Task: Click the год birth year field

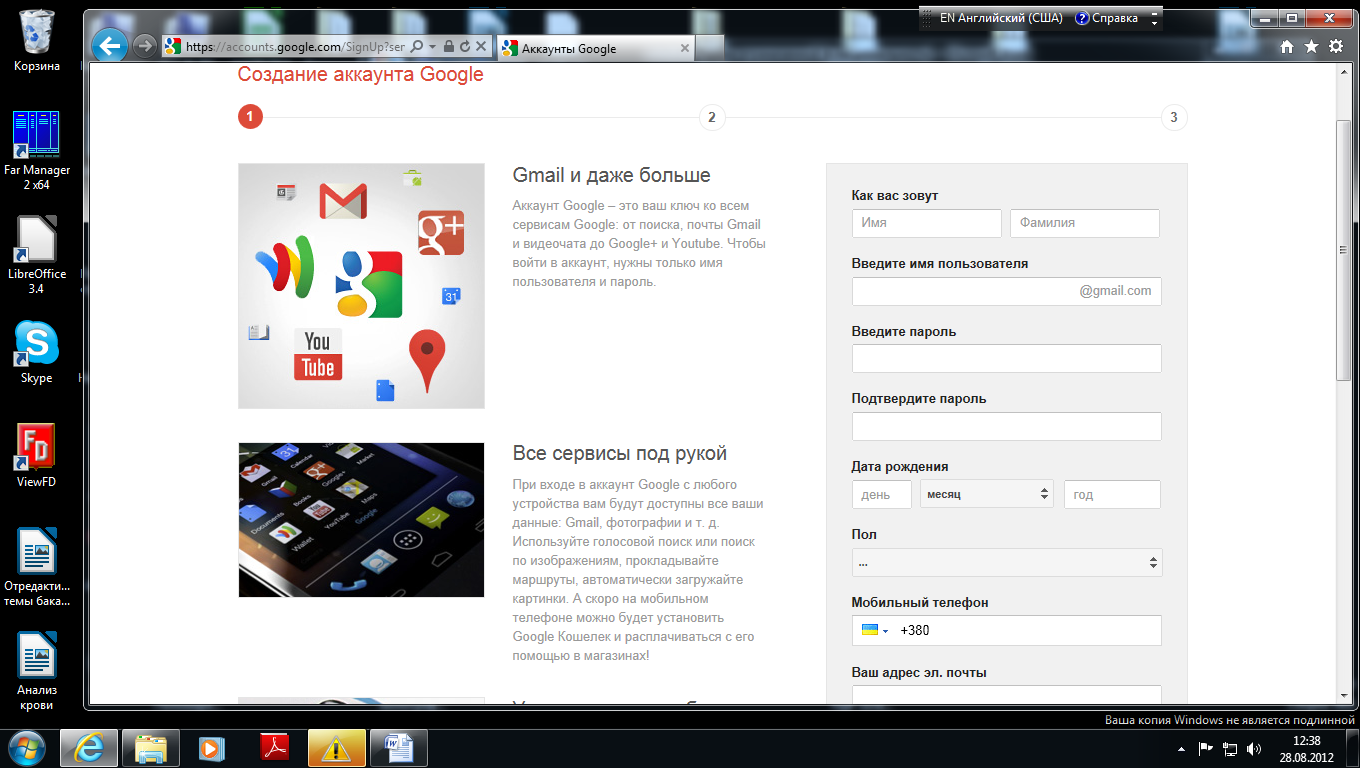Action: click(x=1112, y=494)
